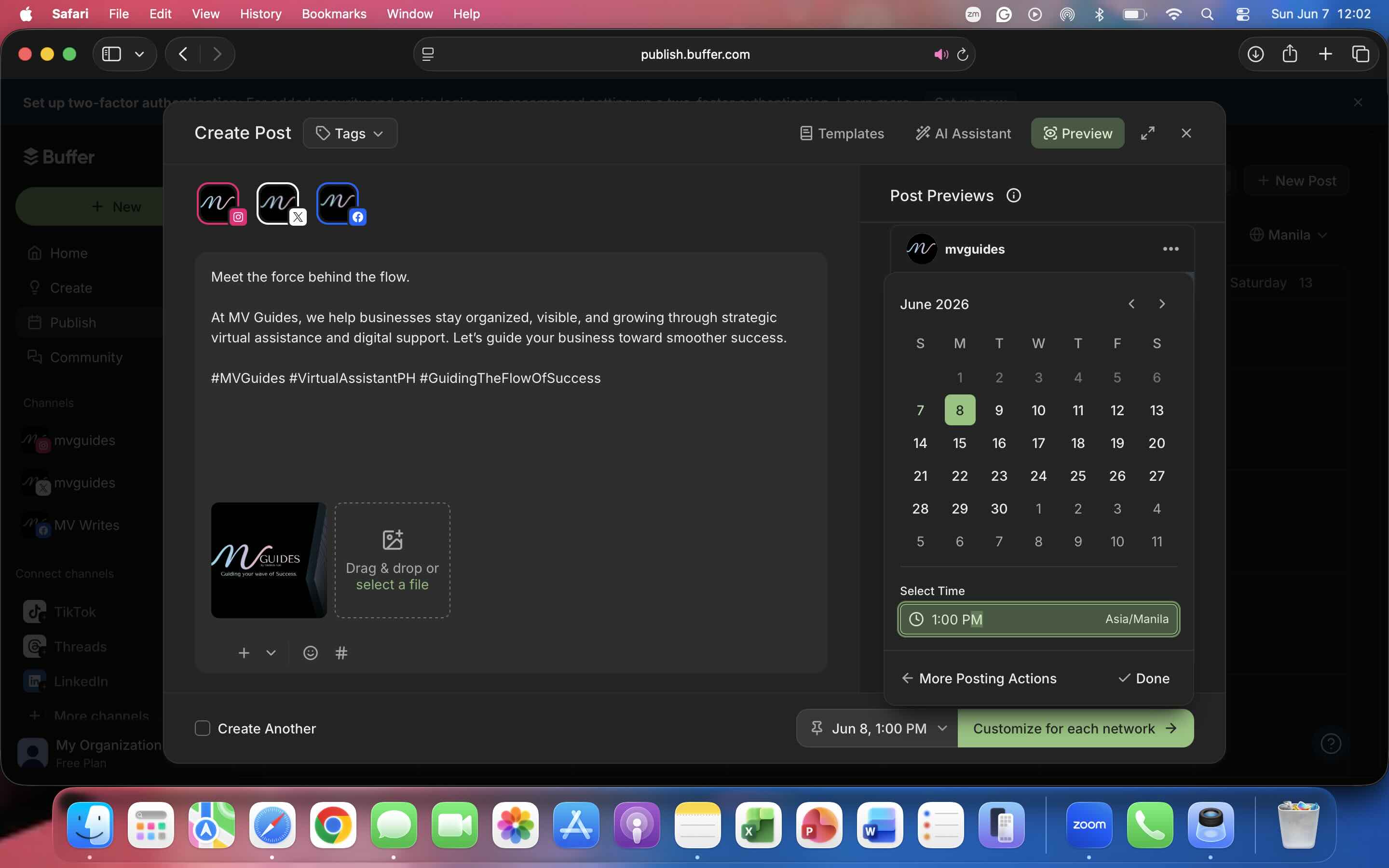
Task: Click the Post Previews info icon
Action: [1014, 196]
